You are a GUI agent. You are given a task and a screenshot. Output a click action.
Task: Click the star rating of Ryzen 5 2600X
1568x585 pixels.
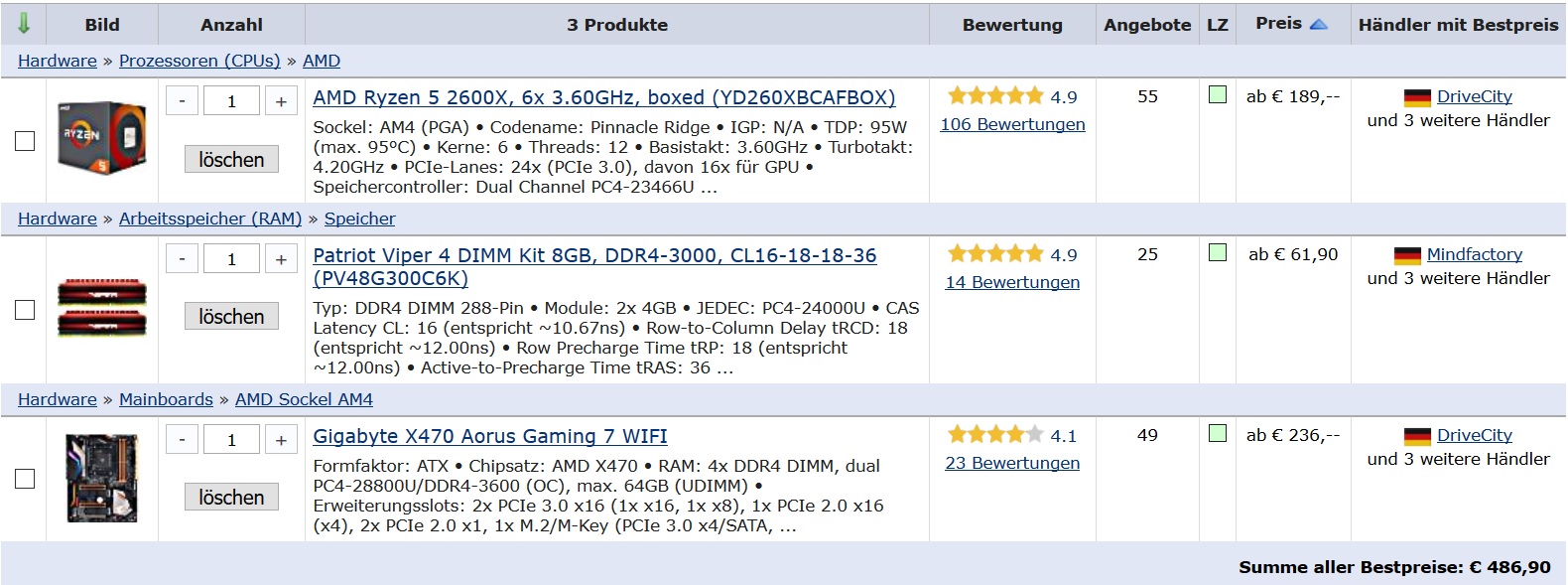click(x=995, y=96)
